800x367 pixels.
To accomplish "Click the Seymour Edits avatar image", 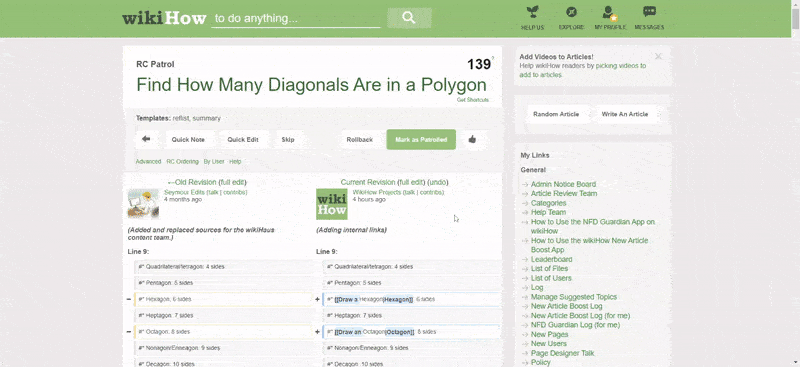I will [143, 204].
